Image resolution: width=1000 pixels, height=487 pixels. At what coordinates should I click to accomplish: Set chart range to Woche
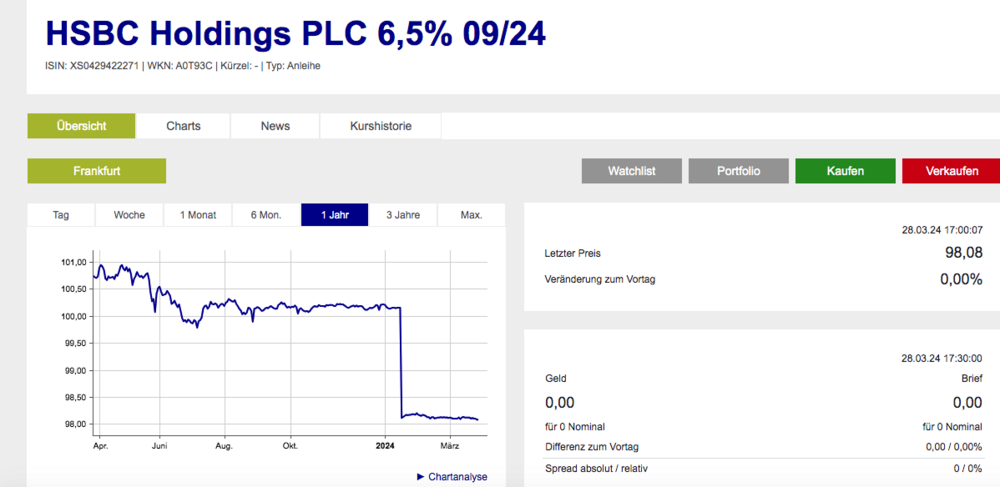(x=129, y=215)
